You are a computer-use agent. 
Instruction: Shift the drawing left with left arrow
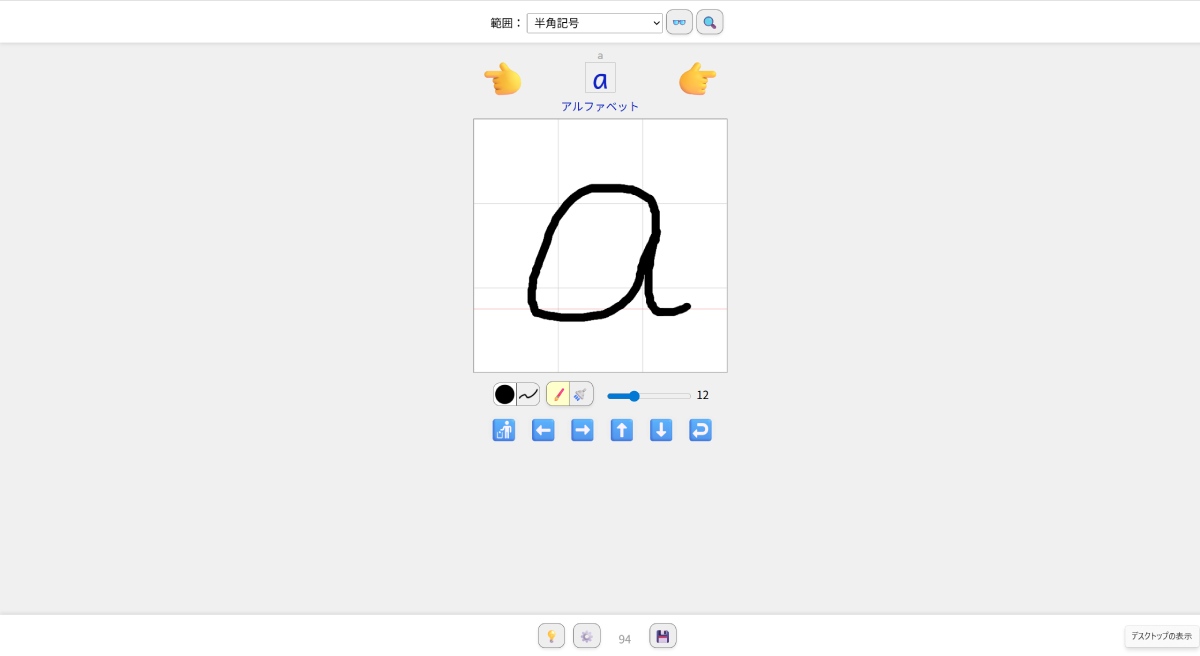(x=543, y=430)
